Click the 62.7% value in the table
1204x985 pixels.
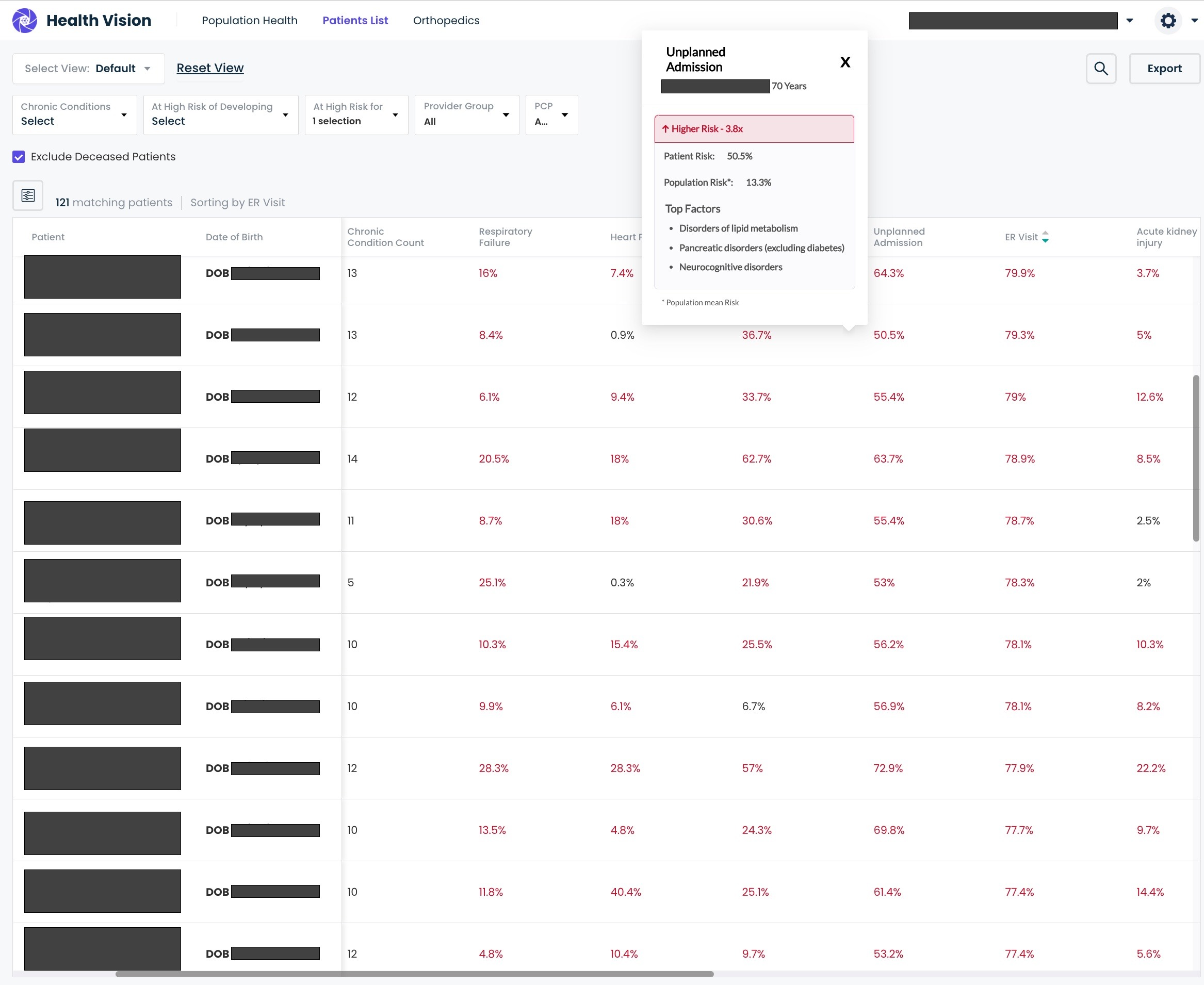[756, 459]
